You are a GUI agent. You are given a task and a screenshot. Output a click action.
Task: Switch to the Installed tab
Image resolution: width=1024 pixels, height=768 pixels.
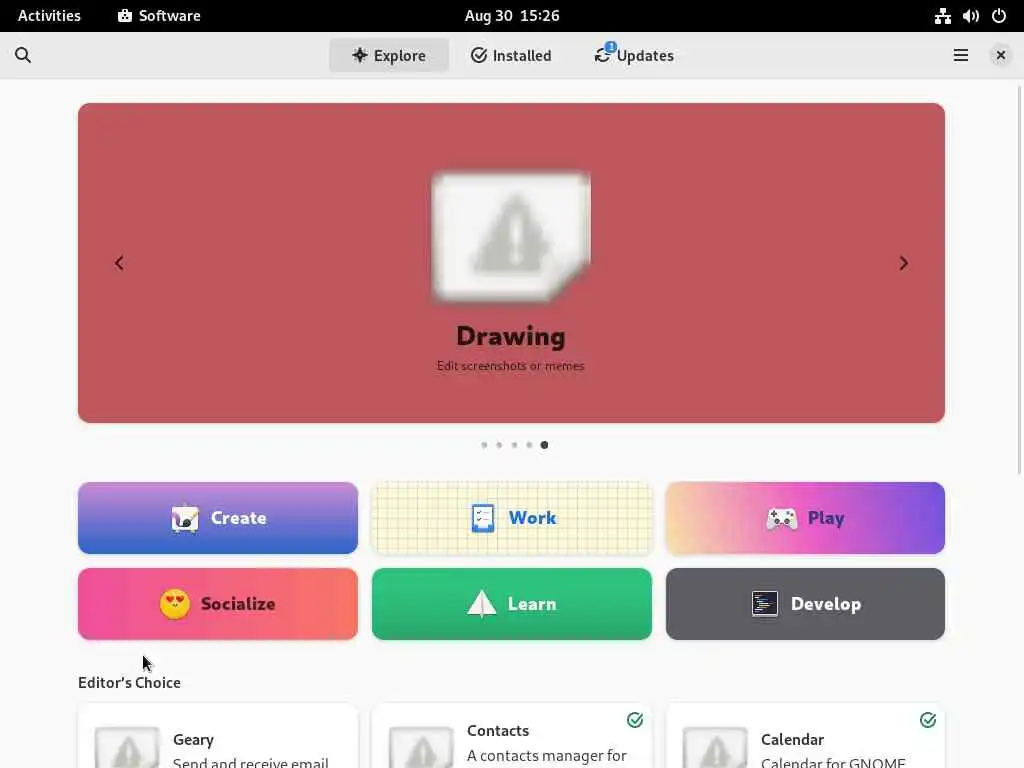pos(511,56)
